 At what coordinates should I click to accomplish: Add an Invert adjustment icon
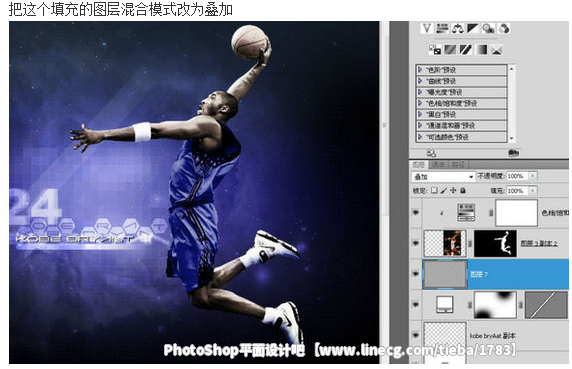[434, 50]
